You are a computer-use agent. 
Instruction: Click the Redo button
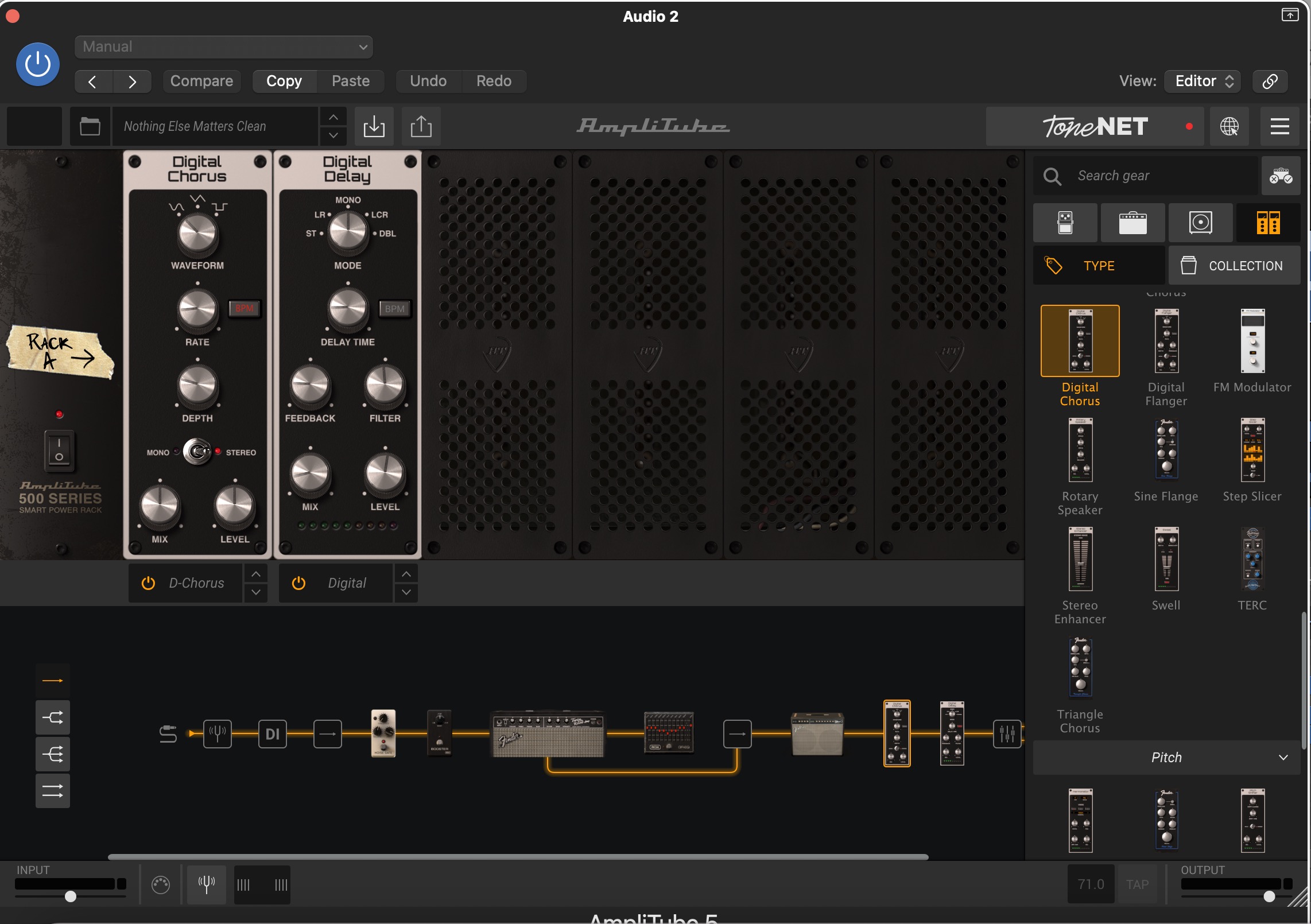tap(494, 81)
